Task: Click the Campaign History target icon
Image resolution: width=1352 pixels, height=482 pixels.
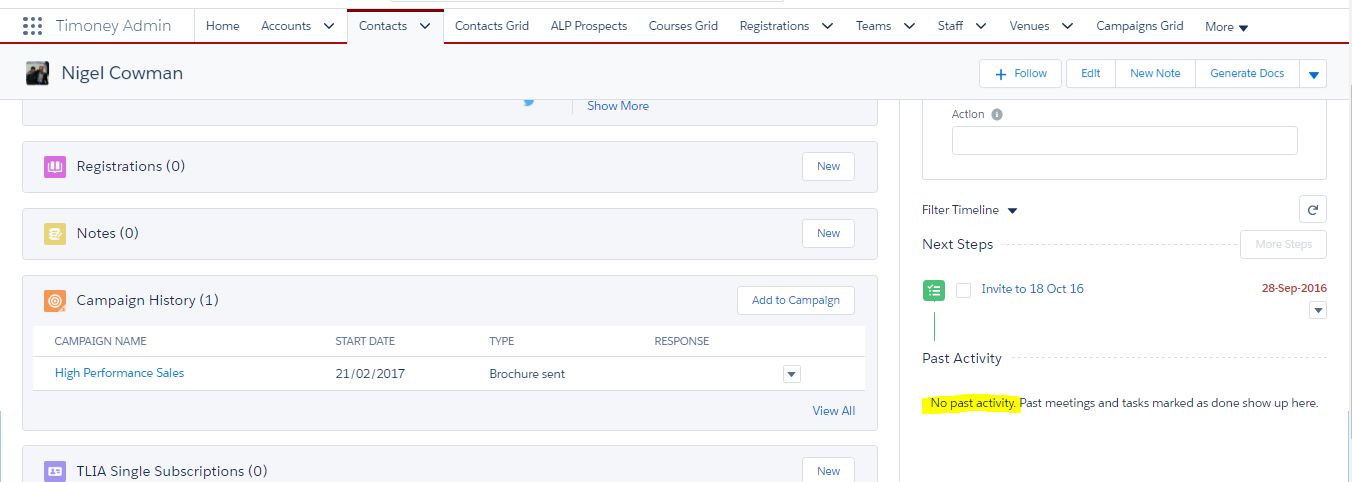Action: pos(55,301)
